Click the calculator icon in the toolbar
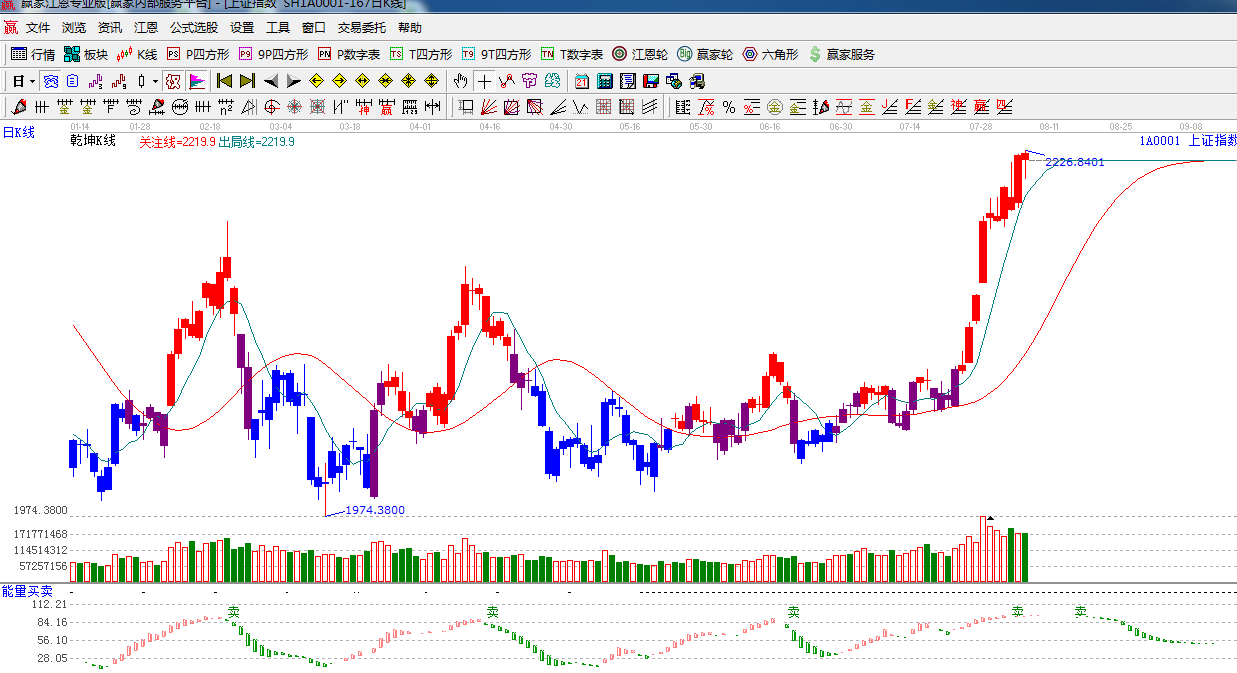The image size is (1237, 673). click(x=605, y=81)
